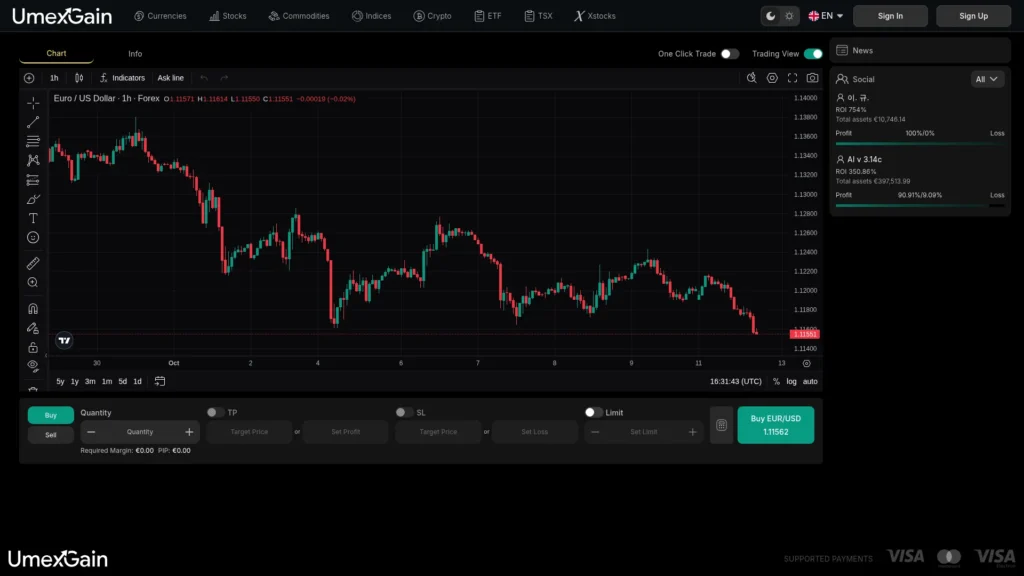
Task: Open the Stocks menu
Action: pos(228,16)
